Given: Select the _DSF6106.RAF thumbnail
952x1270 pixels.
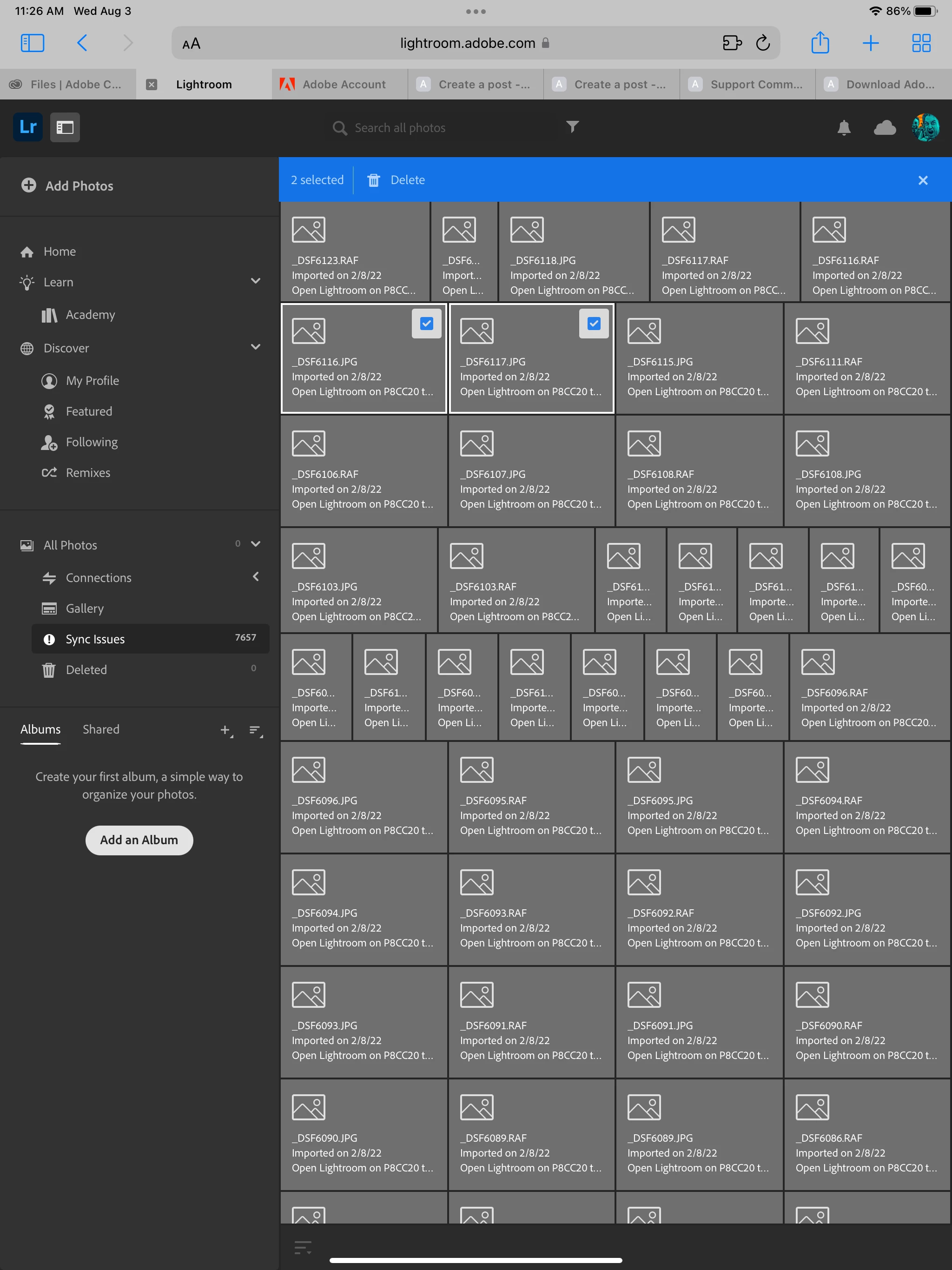Looking at the screenshot, I should [x=363, y=471].
